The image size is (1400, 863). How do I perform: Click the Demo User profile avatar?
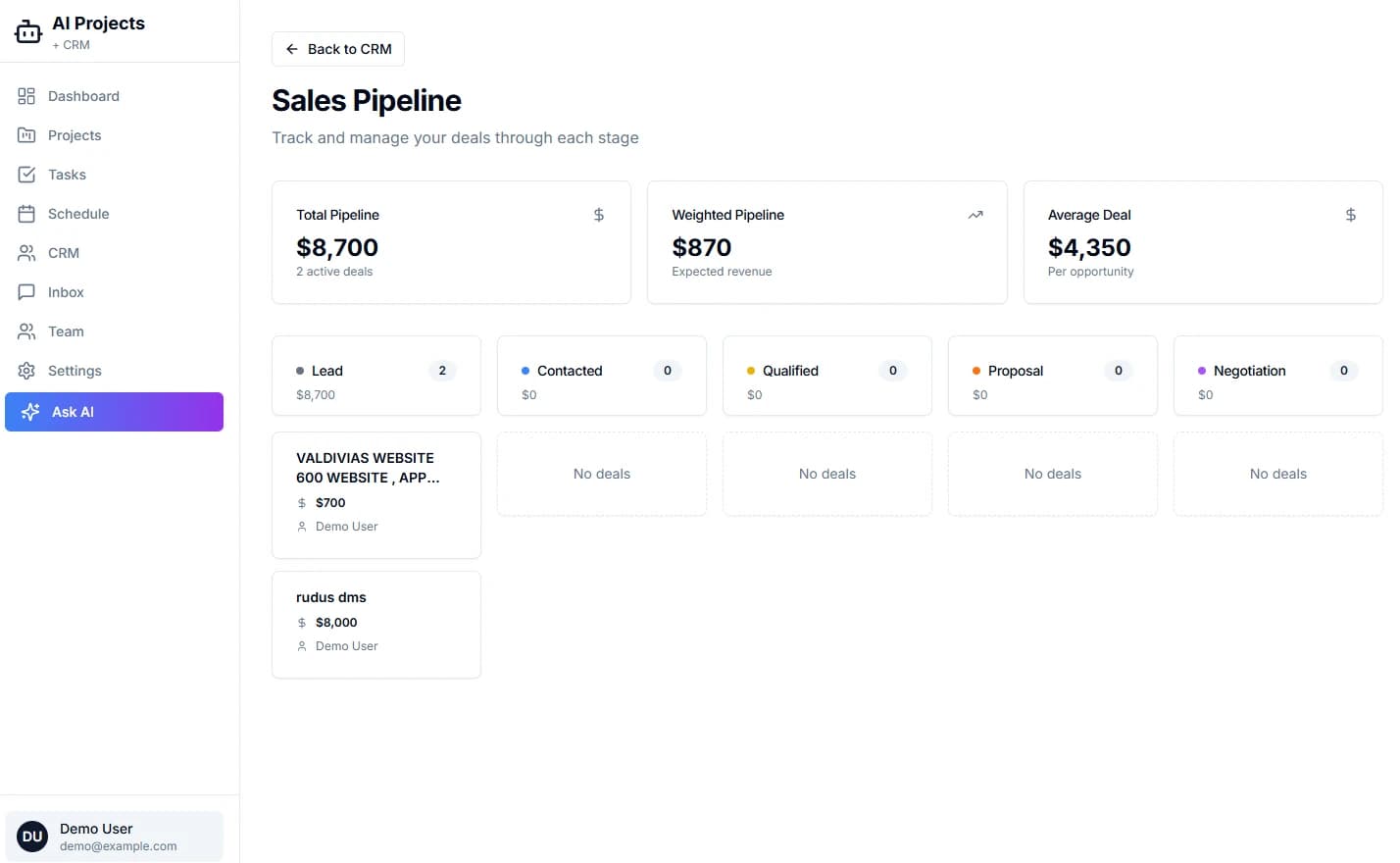31,836
